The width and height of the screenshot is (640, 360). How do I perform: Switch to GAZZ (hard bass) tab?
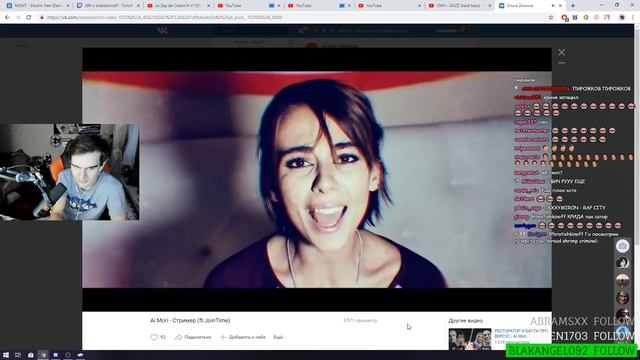click(x=460, y=6)
